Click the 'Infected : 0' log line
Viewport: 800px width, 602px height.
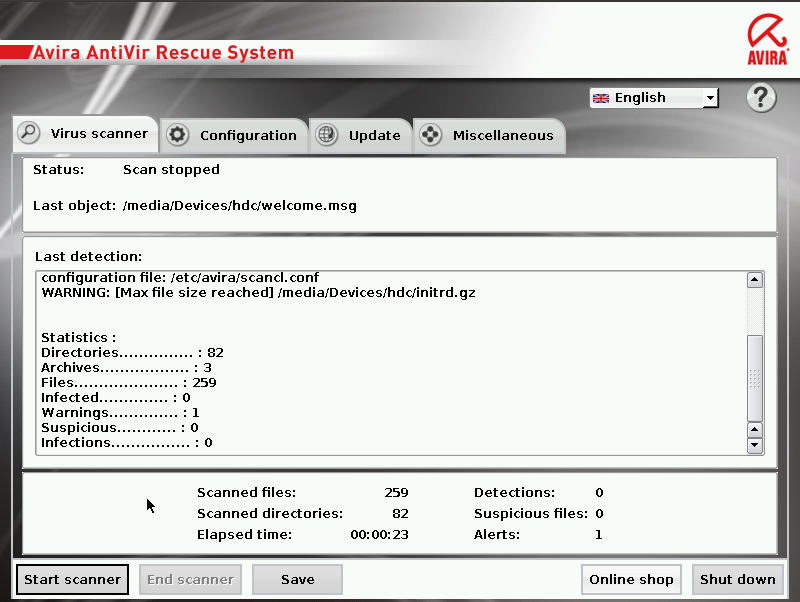click(116, 397)
